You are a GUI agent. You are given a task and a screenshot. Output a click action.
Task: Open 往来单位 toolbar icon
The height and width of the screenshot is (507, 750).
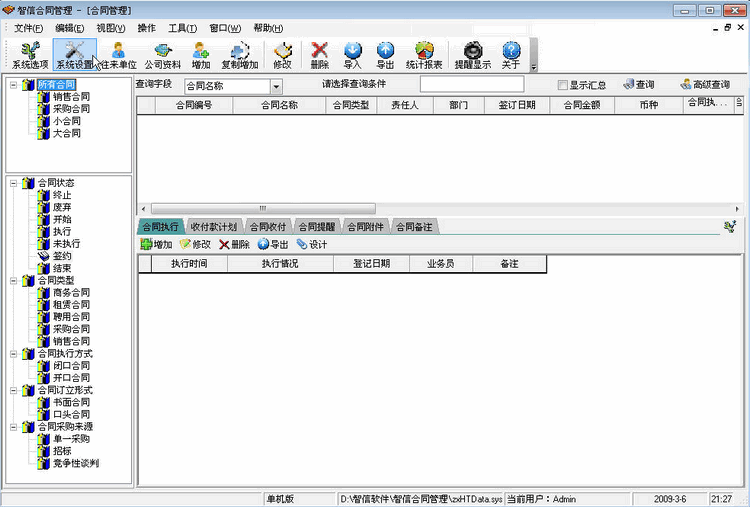tap(119, 55)
